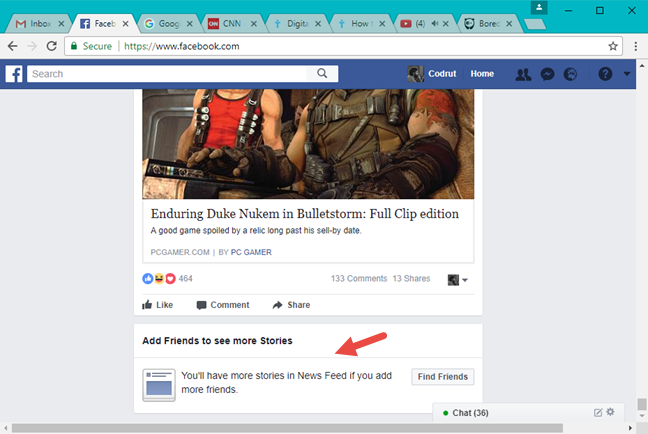This screenshot has height=434, width=648.
Task: Share the Duke Nukem post
Action: point(291,305)
